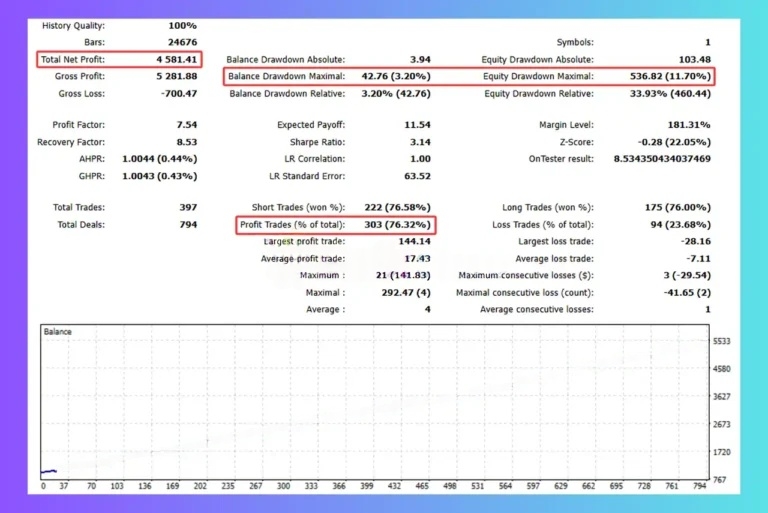The height and width of the screenshot is (513, 768).
Task: Click the Balance label in the chart
Action: click(58, 331)
